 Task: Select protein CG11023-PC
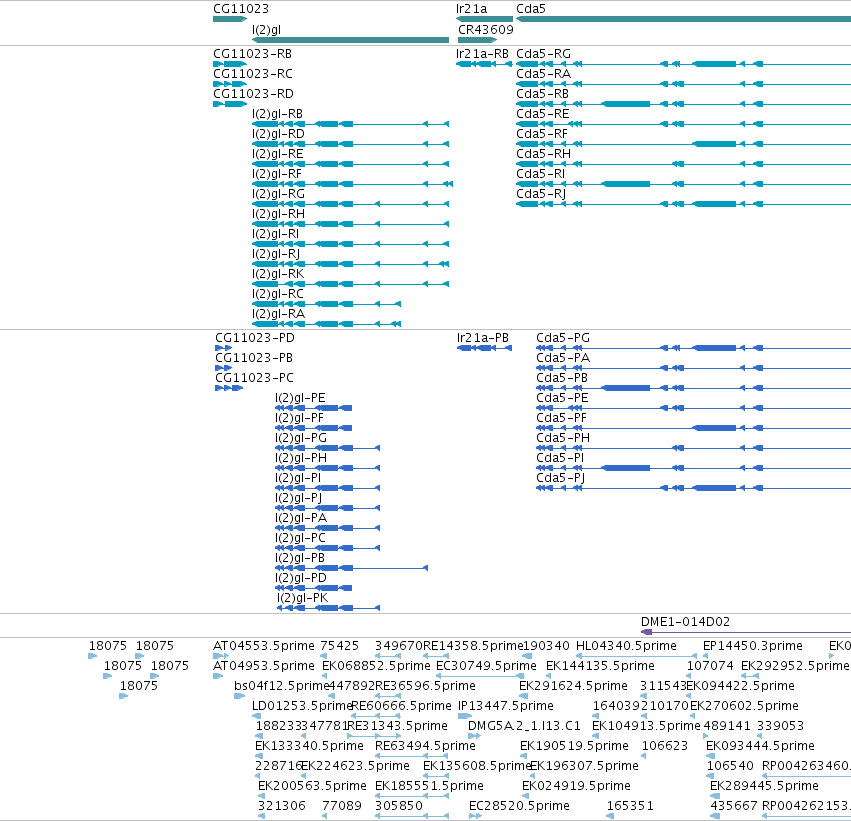[x=254, y=378]
